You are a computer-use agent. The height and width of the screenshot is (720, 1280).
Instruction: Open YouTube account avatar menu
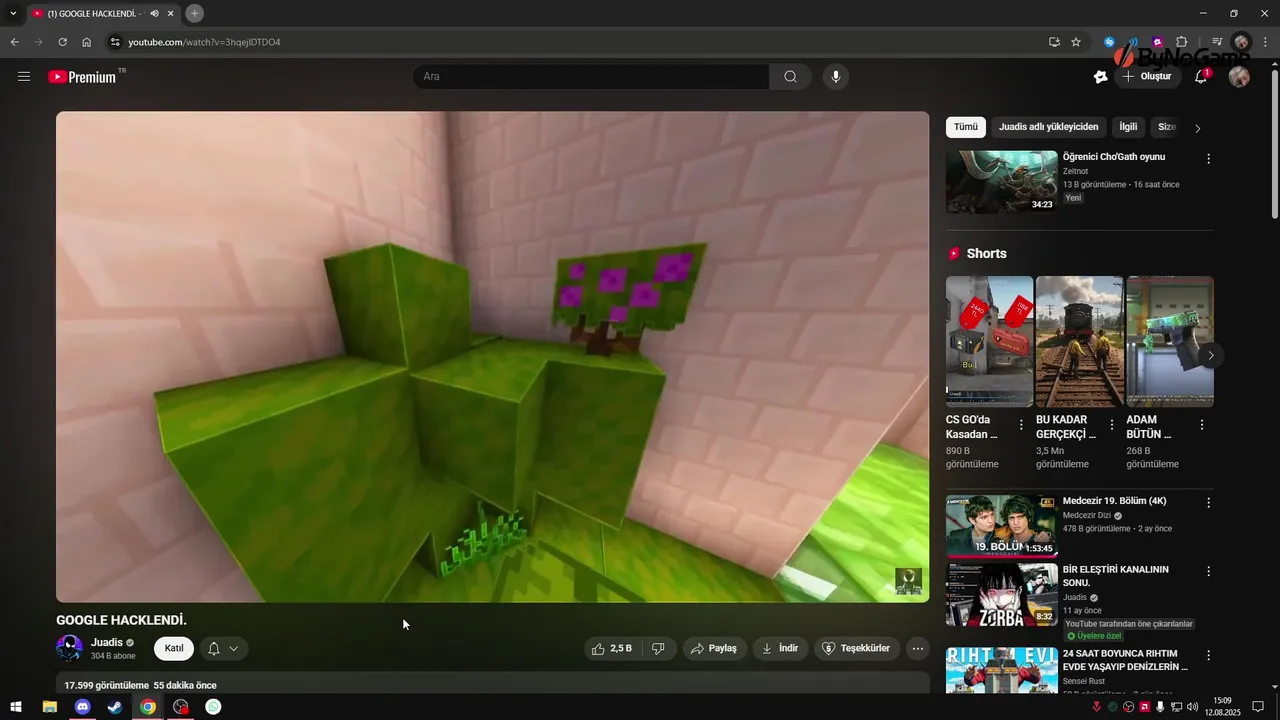click(x=1239, y=76)
